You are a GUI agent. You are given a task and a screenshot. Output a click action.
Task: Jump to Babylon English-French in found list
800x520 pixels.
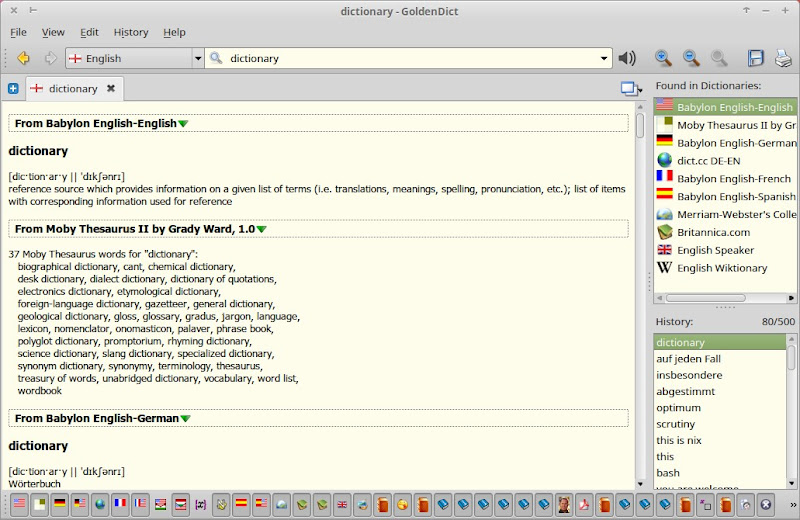pos(725,179)
